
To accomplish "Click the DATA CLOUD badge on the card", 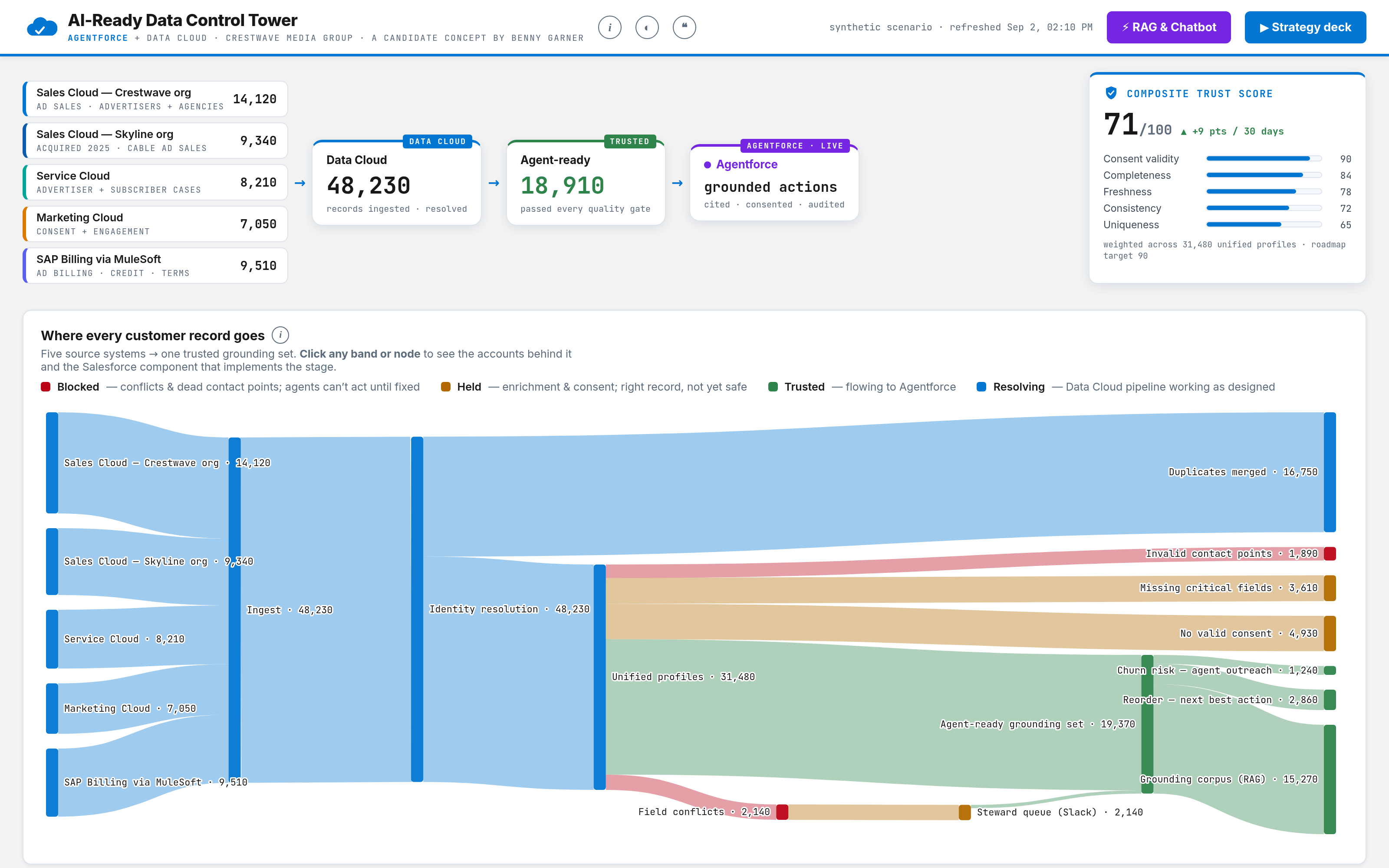I will tap(438, 141).
